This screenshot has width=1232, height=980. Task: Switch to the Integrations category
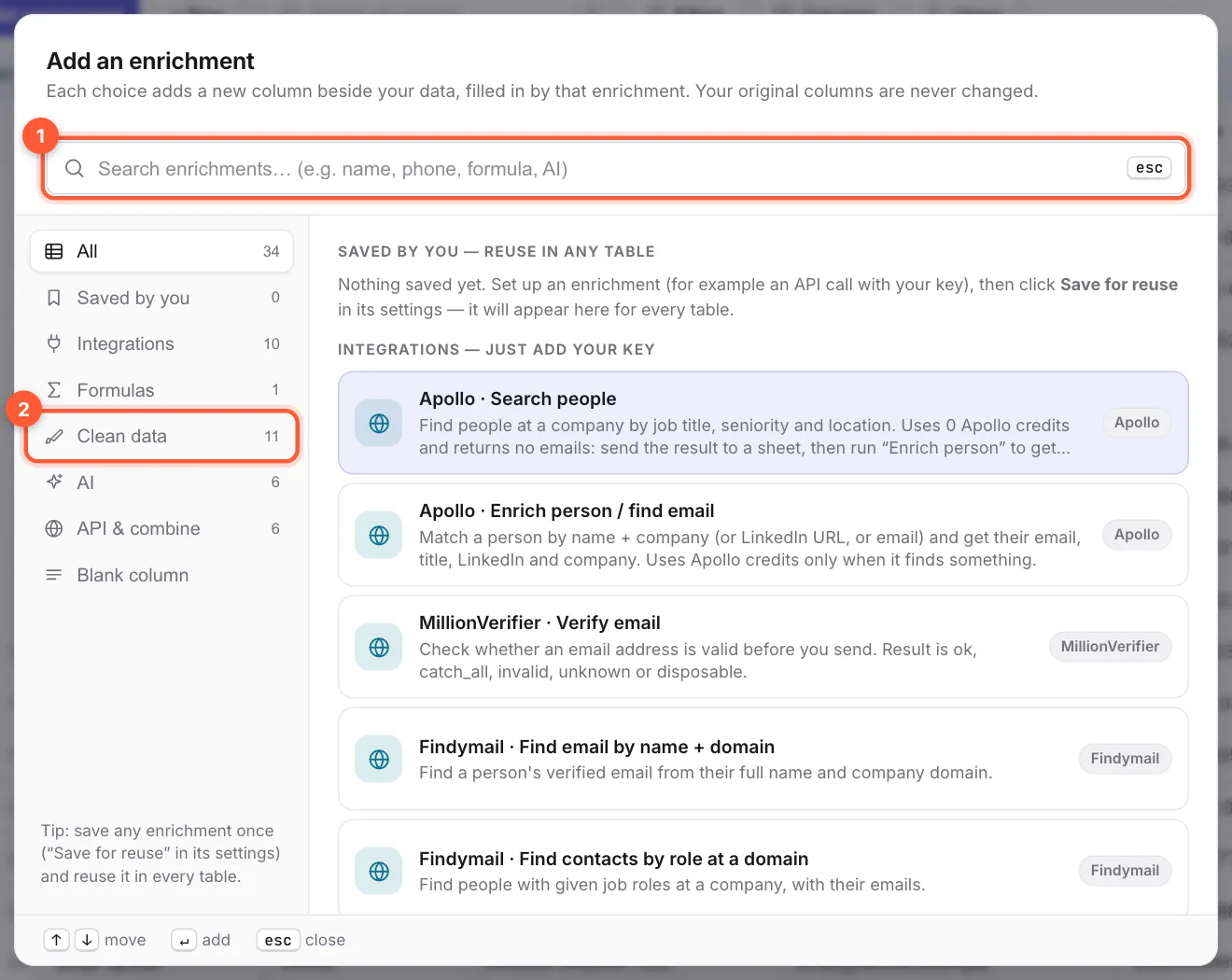coord(161,343)
